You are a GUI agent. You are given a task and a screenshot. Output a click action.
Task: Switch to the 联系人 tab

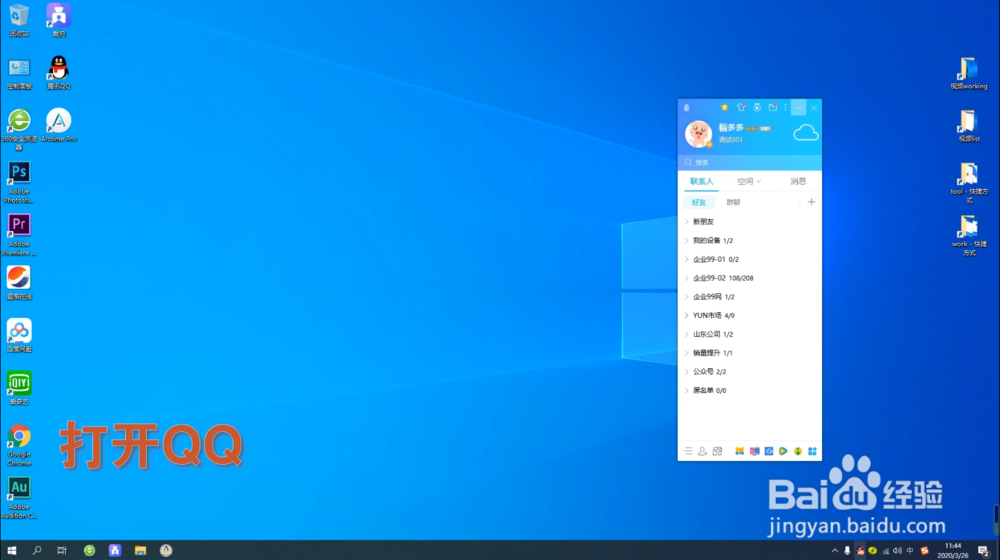pyautogui.click(x=702, y=182)
